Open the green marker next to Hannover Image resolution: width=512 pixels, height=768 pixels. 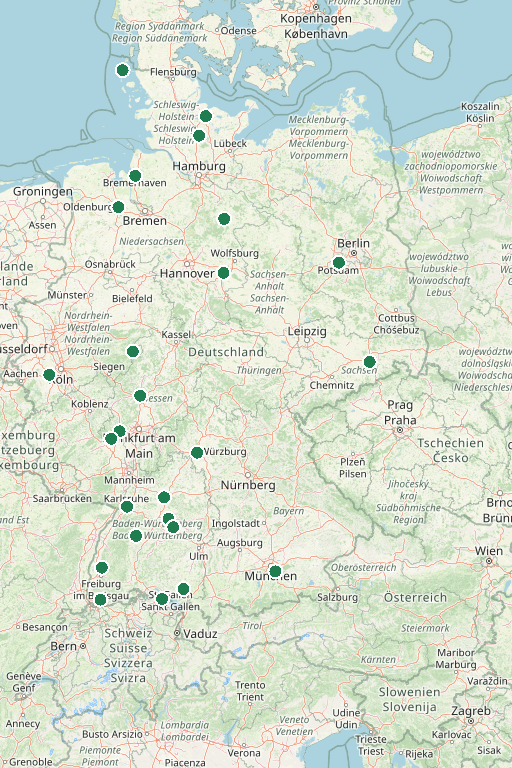[223, 273]
